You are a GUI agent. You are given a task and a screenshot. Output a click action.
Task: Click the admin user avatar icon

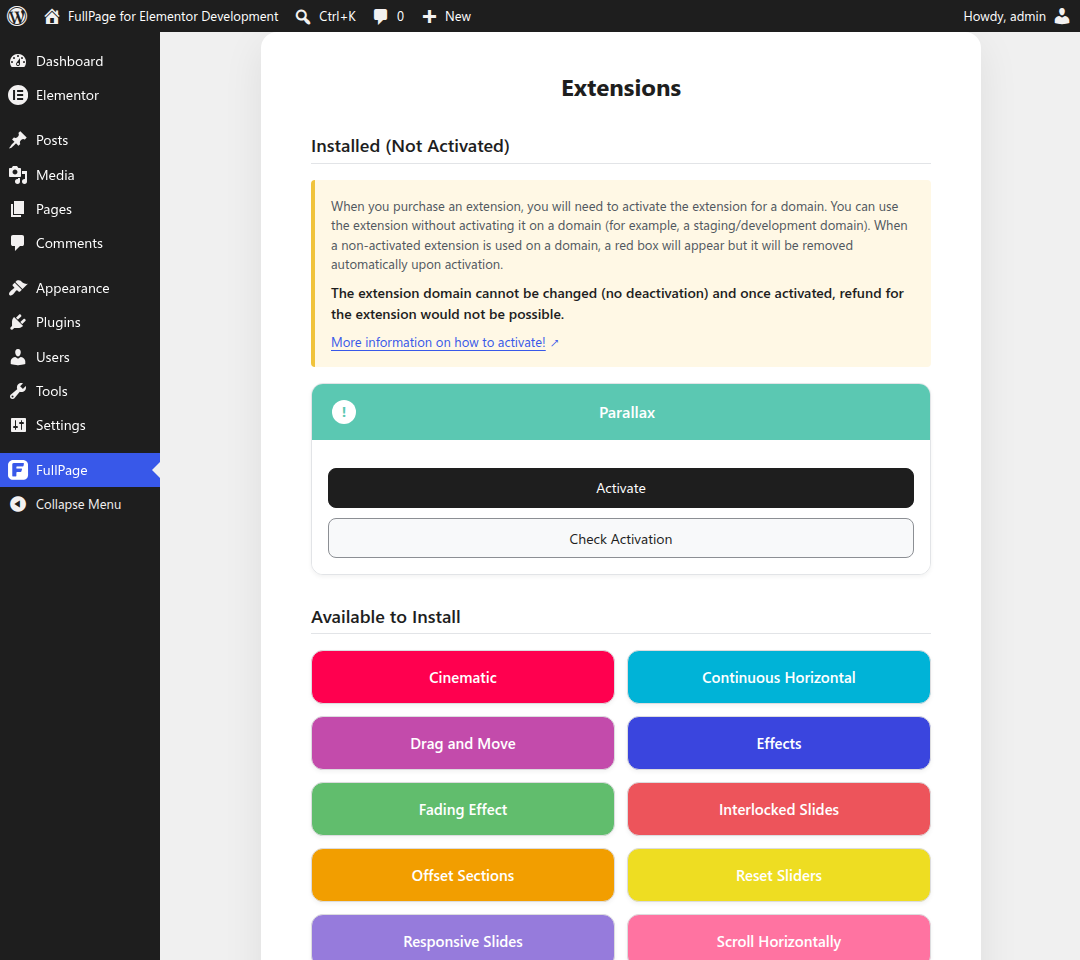pos(1062,16)
